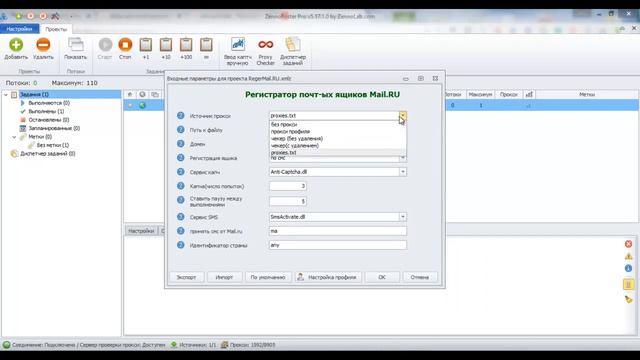Click the Экспорт button
The image size is (640, 360).
point(186,277)
